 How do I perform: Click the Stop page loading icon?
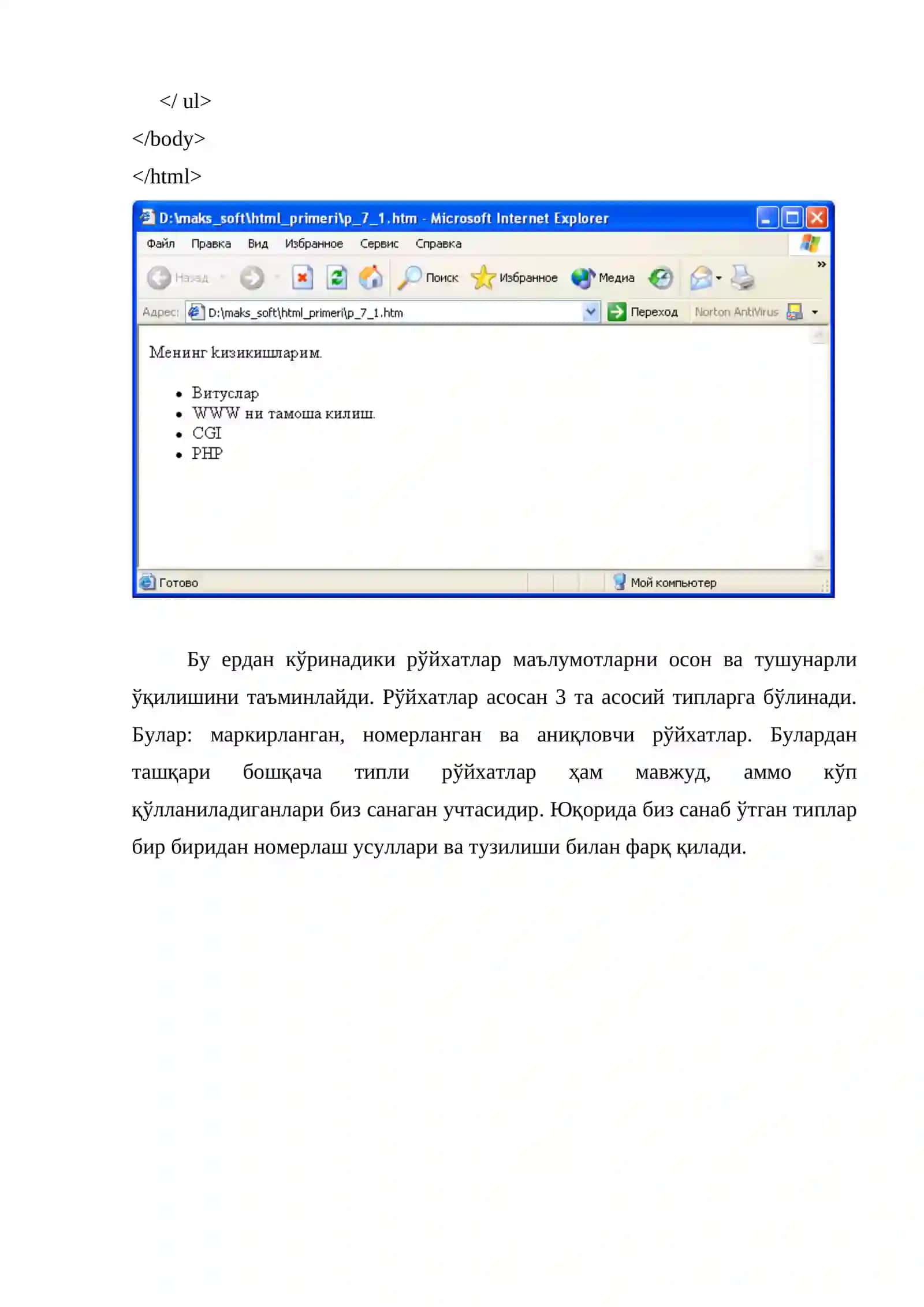302,278
